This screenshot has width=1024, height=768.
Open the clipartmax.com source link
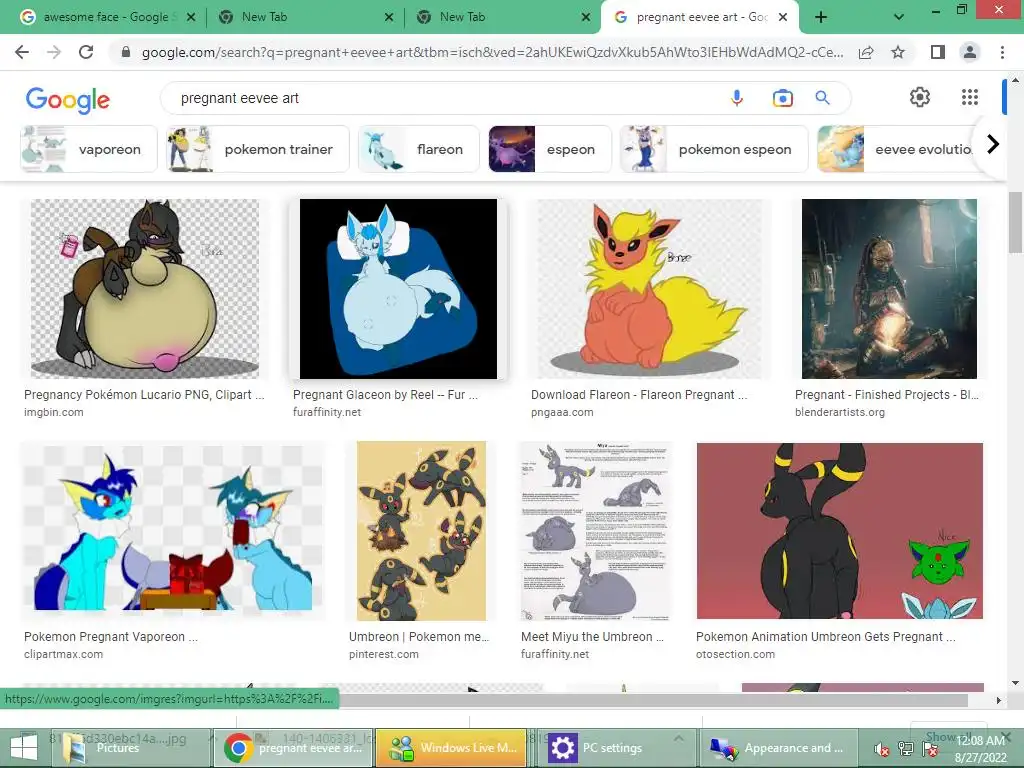pos(63,654)
